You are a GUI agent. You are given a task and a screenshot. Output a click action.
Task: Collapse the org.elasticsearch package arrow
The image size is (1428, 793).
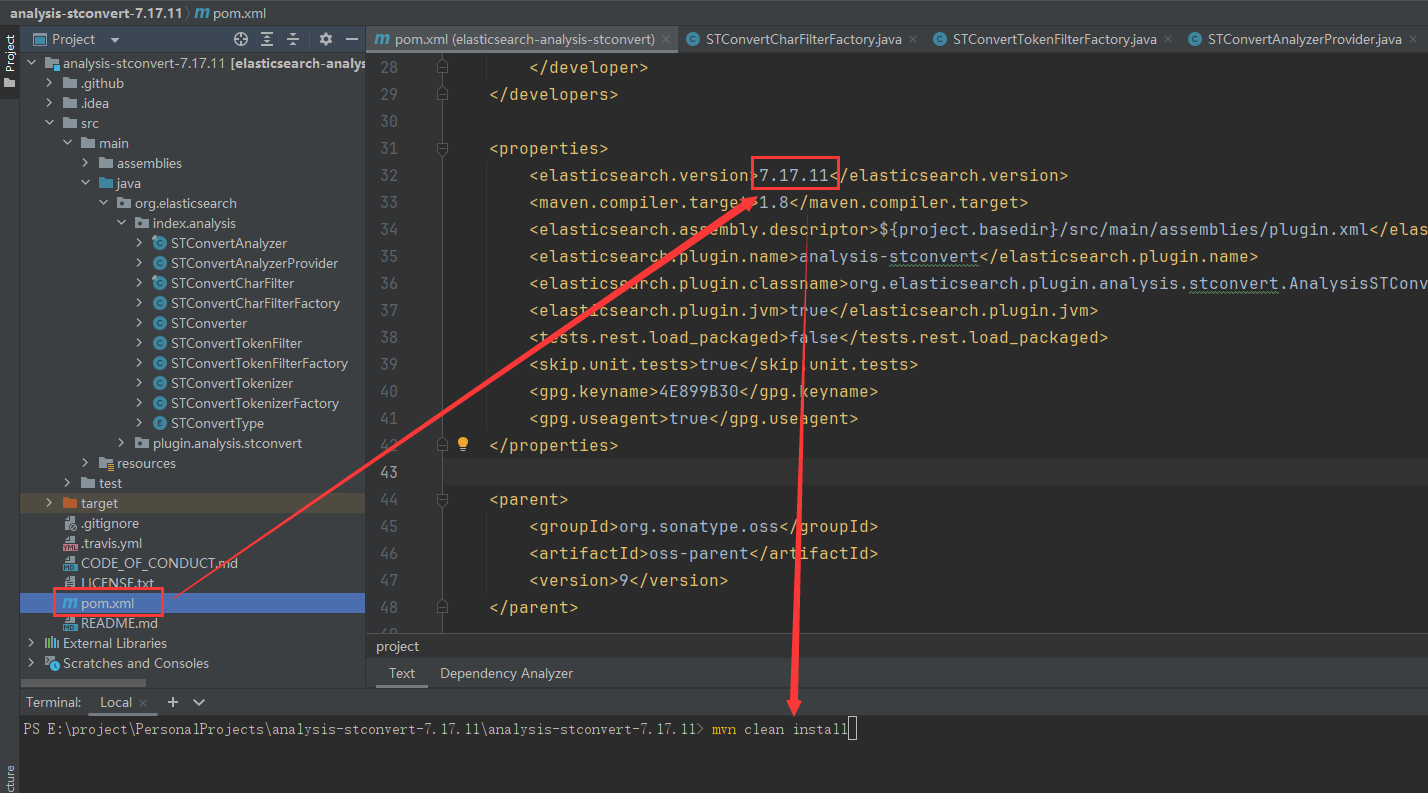[x=103, y=203]
